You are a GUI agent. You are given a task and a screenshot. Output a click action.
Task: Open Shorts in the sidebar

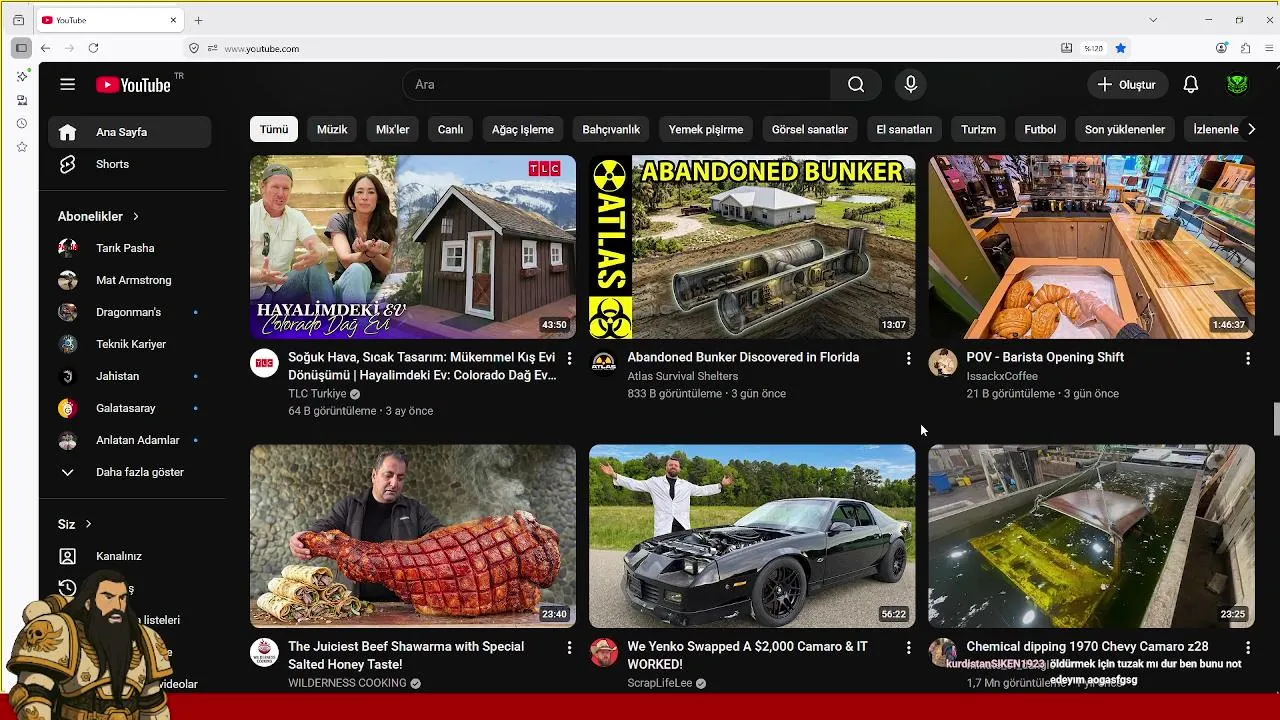pos(130,164)
